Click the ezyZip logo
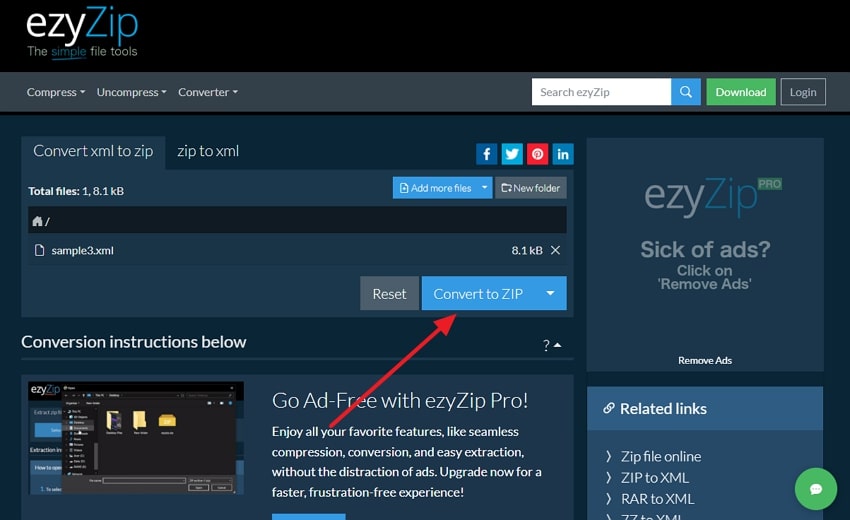The width and height of the screenshot is (850, 520). [x=82, y=31]
